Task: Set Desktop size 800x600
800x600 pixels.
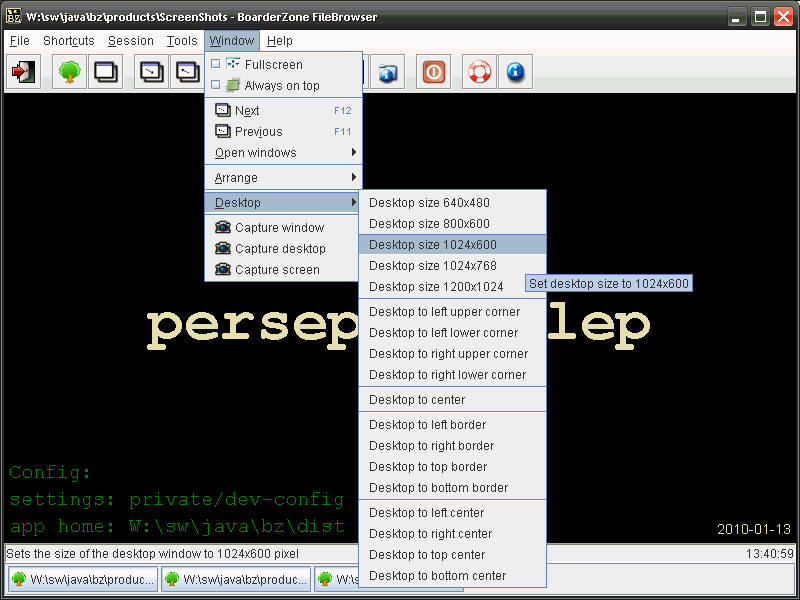Action: tap(453, 223)
